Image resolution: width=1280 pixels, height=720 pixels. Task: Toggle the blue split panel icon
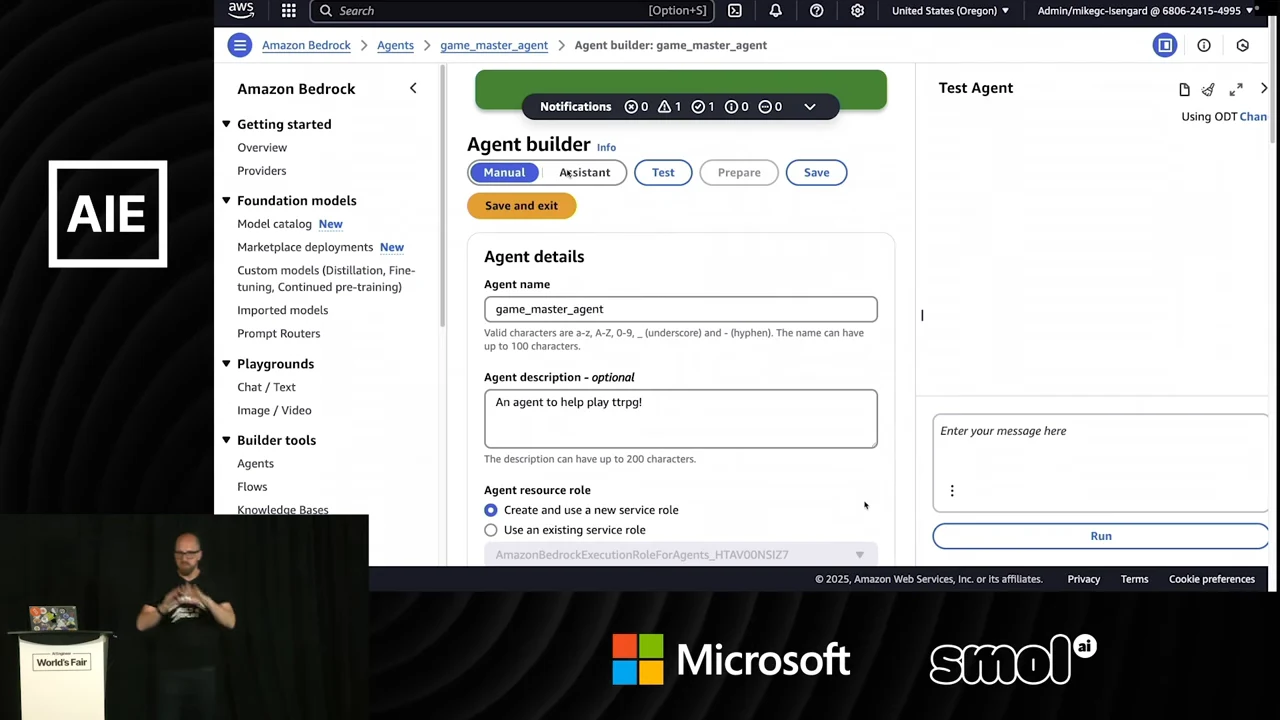(x=1165, y=45)
